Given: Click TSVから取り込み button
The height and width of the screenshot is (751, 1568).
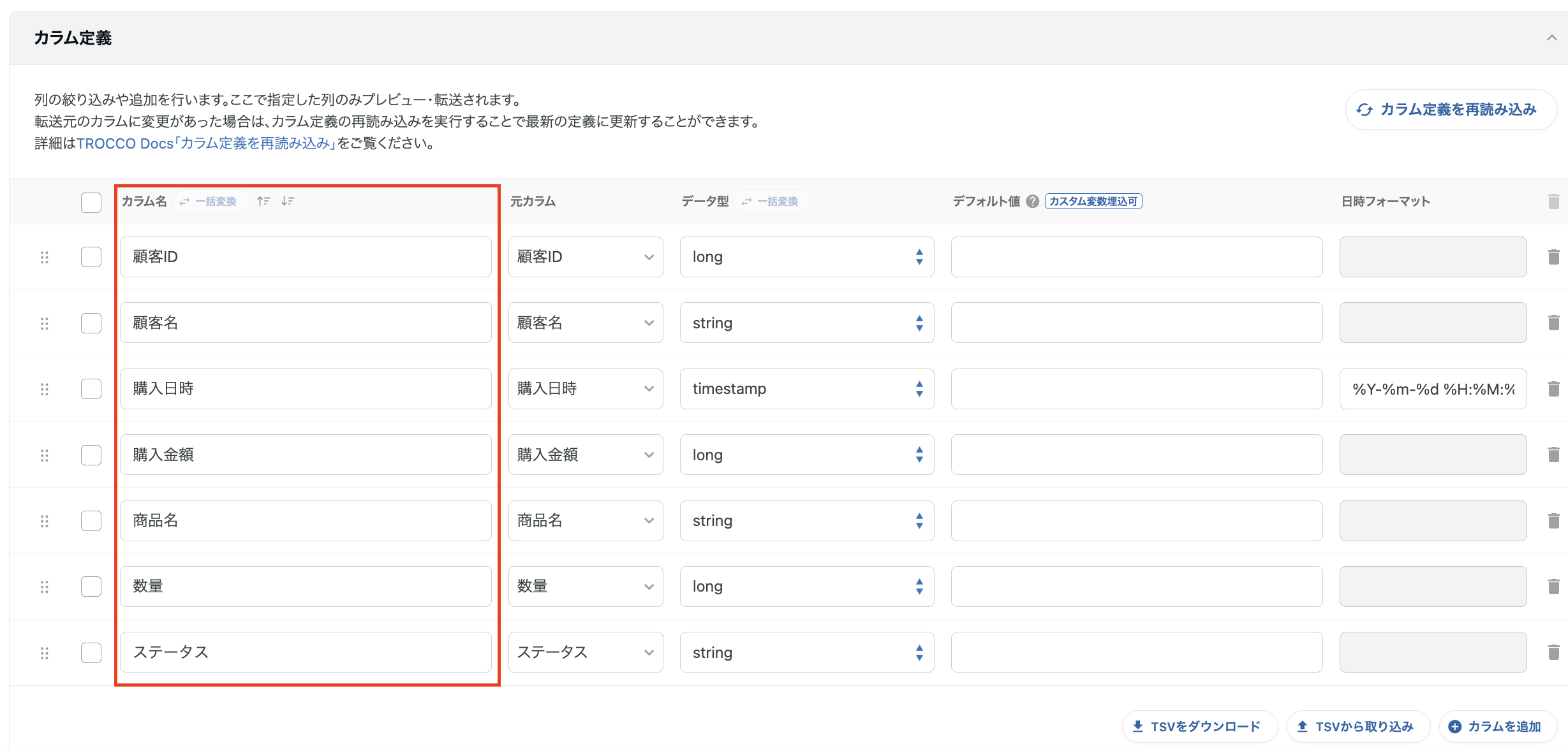Looking at the screenshot, I should point(1358,727).
